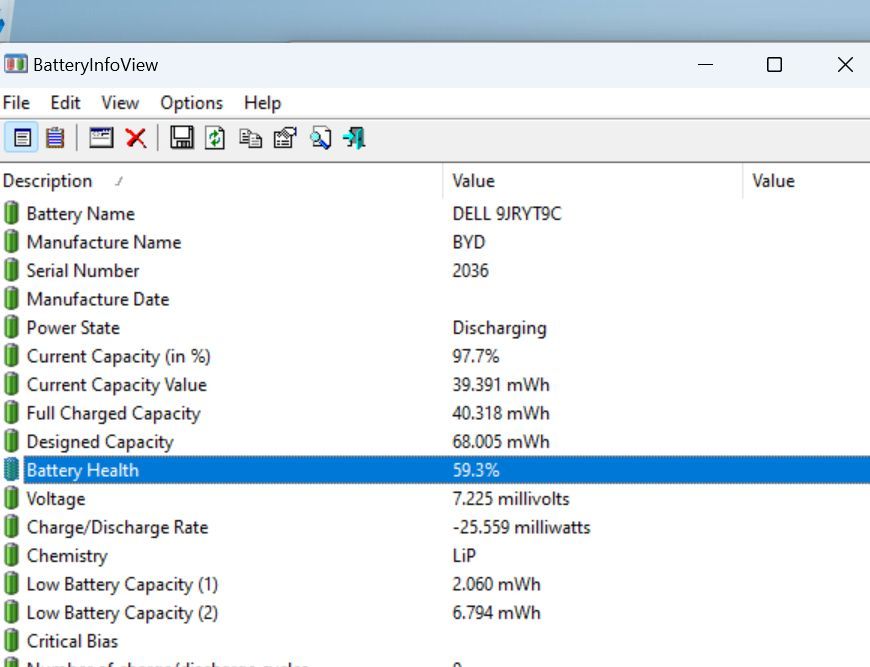Viewport: 870px width, 667px height.
Task: Select the Full Charged Capacity row
Action: (x=113, y=413)
